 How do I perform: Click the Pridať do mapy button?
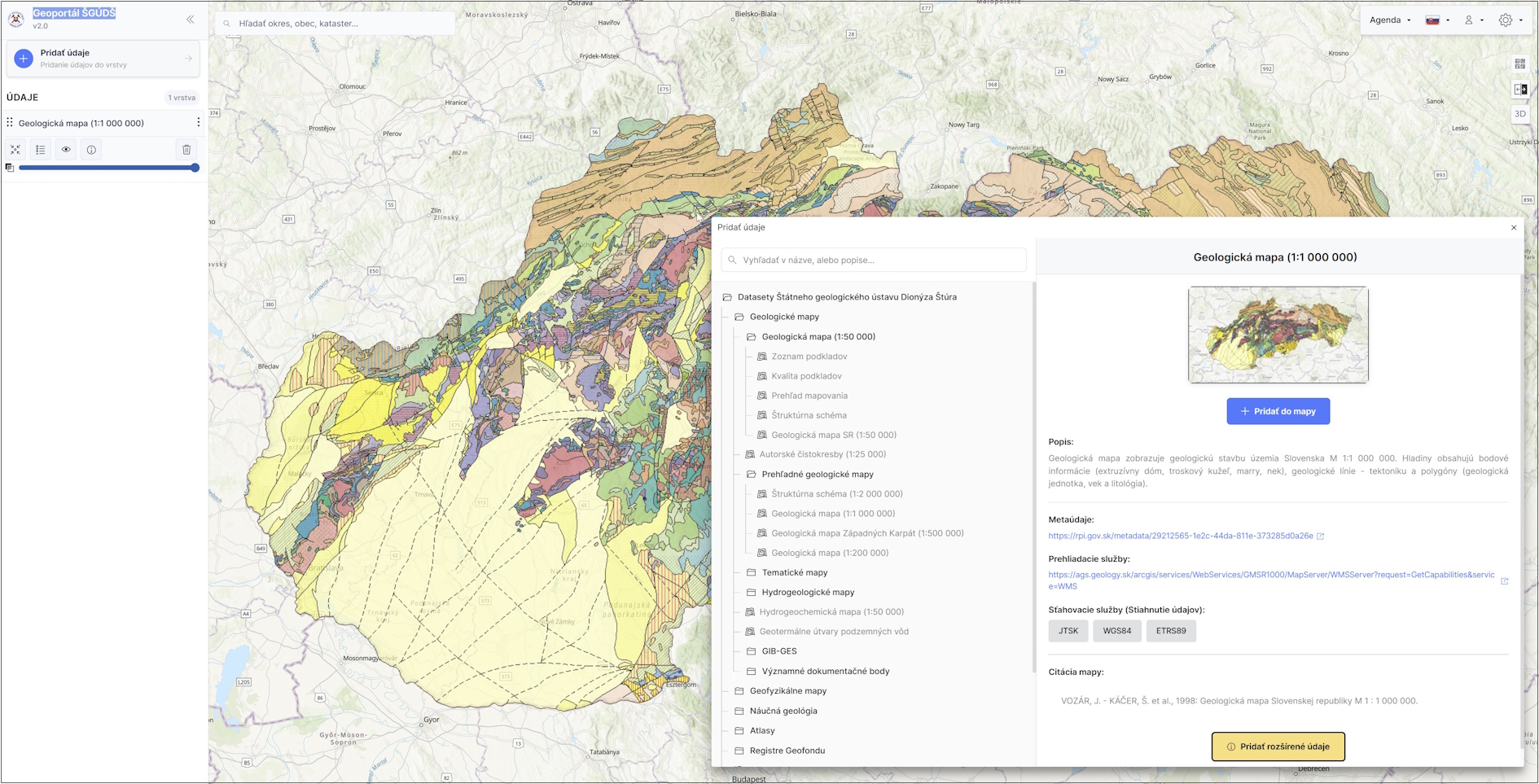pos(1278,411)
